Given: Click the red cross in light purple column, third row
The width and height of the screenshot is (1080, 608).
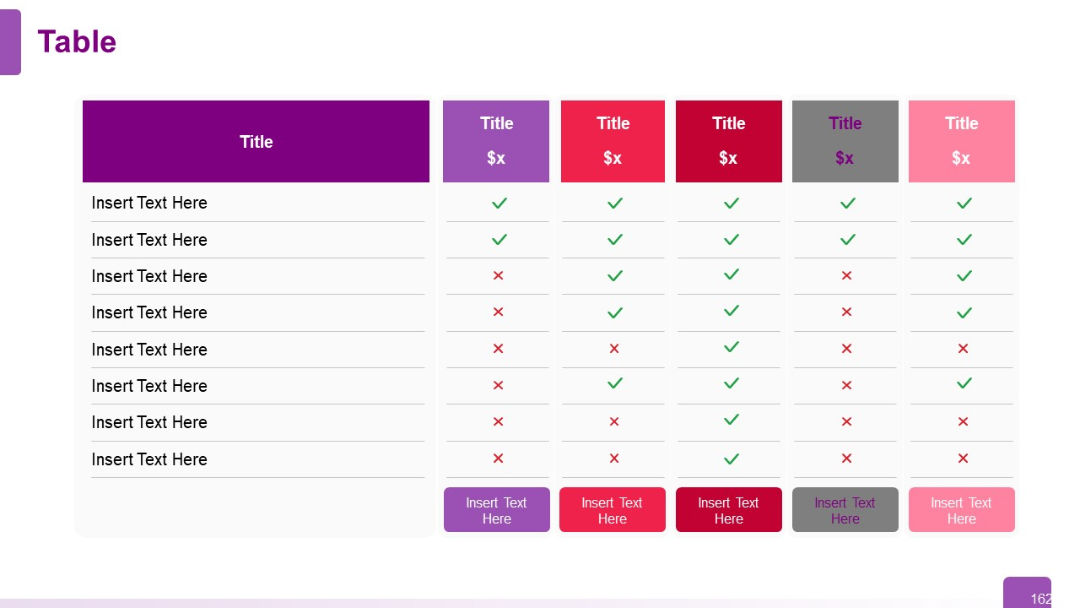Looking at the screenshot, I should [x=498, y=275].
